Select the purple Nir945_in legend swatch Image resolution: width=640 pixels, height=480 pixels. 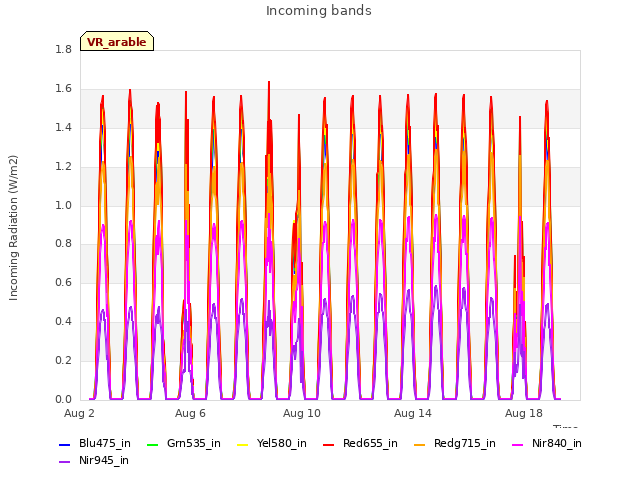(x=64, y=462)
